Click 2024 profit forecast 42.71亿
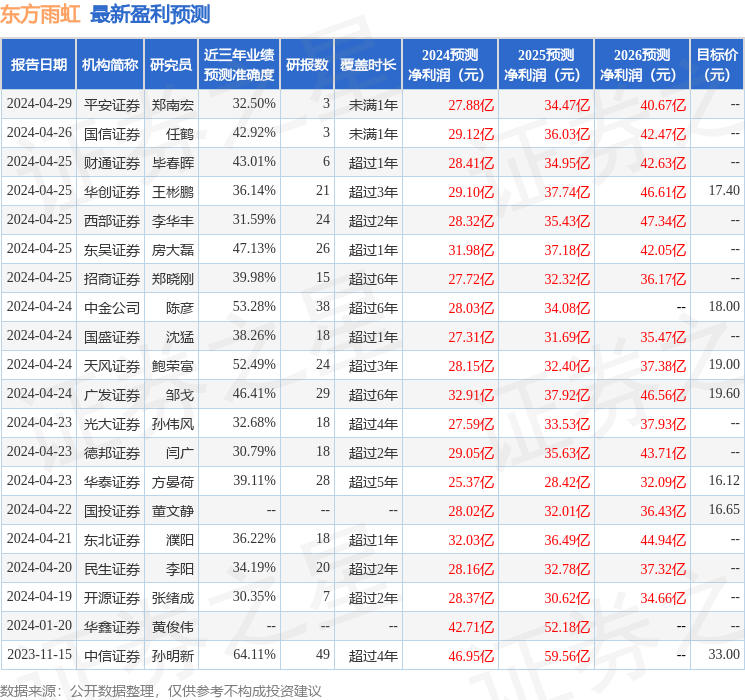745x700 pixels. (x=471, y=627)
